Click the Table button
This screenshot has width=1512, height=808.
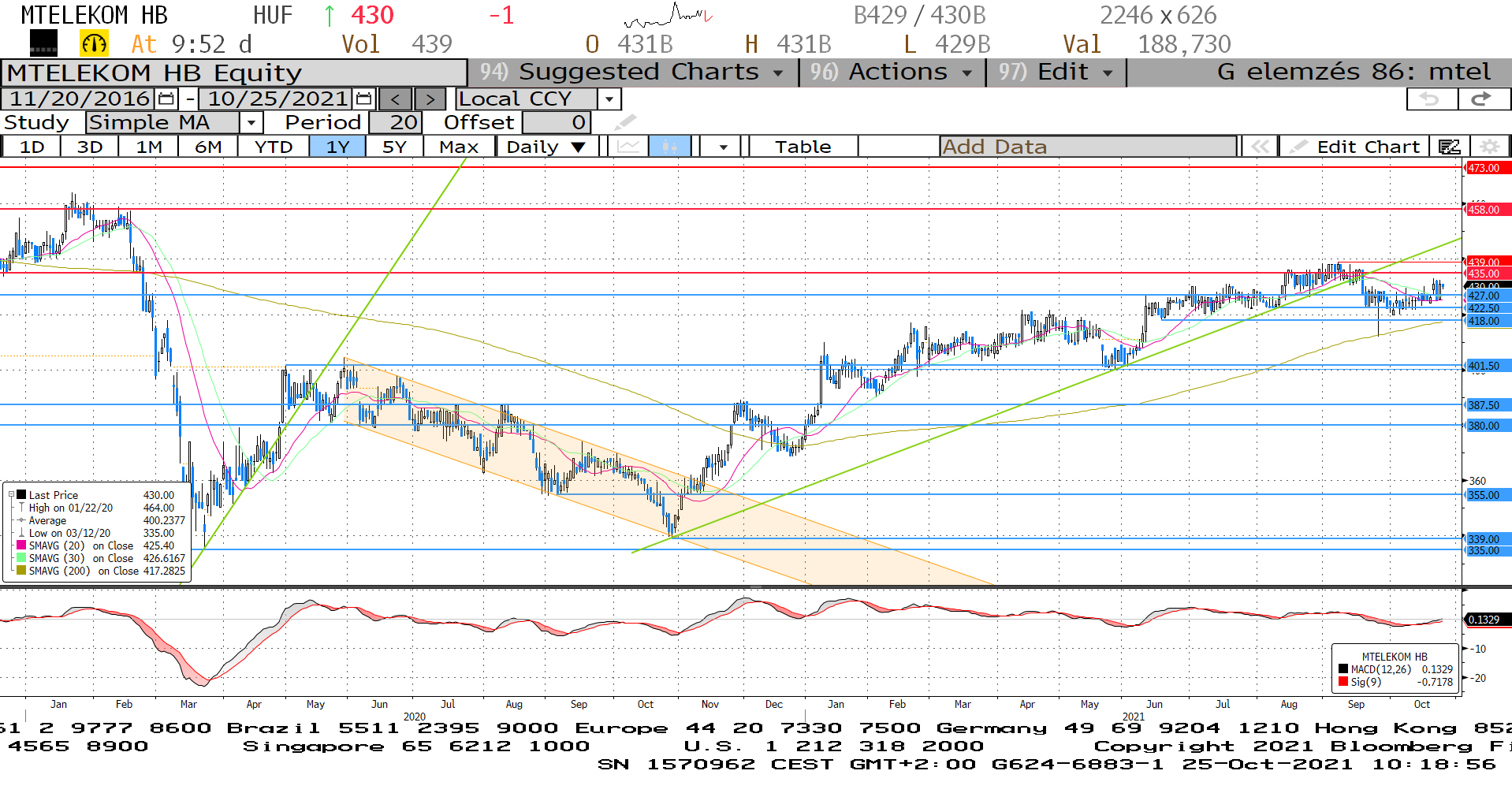pos(803,147)
